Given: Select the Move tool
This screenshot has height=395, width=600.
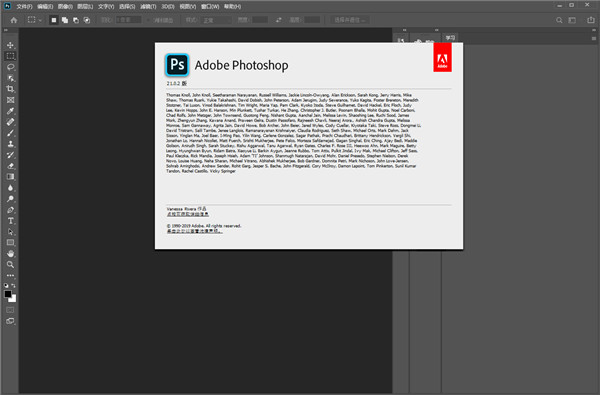Looking at the screenshot, I should (x=10, y=45).
